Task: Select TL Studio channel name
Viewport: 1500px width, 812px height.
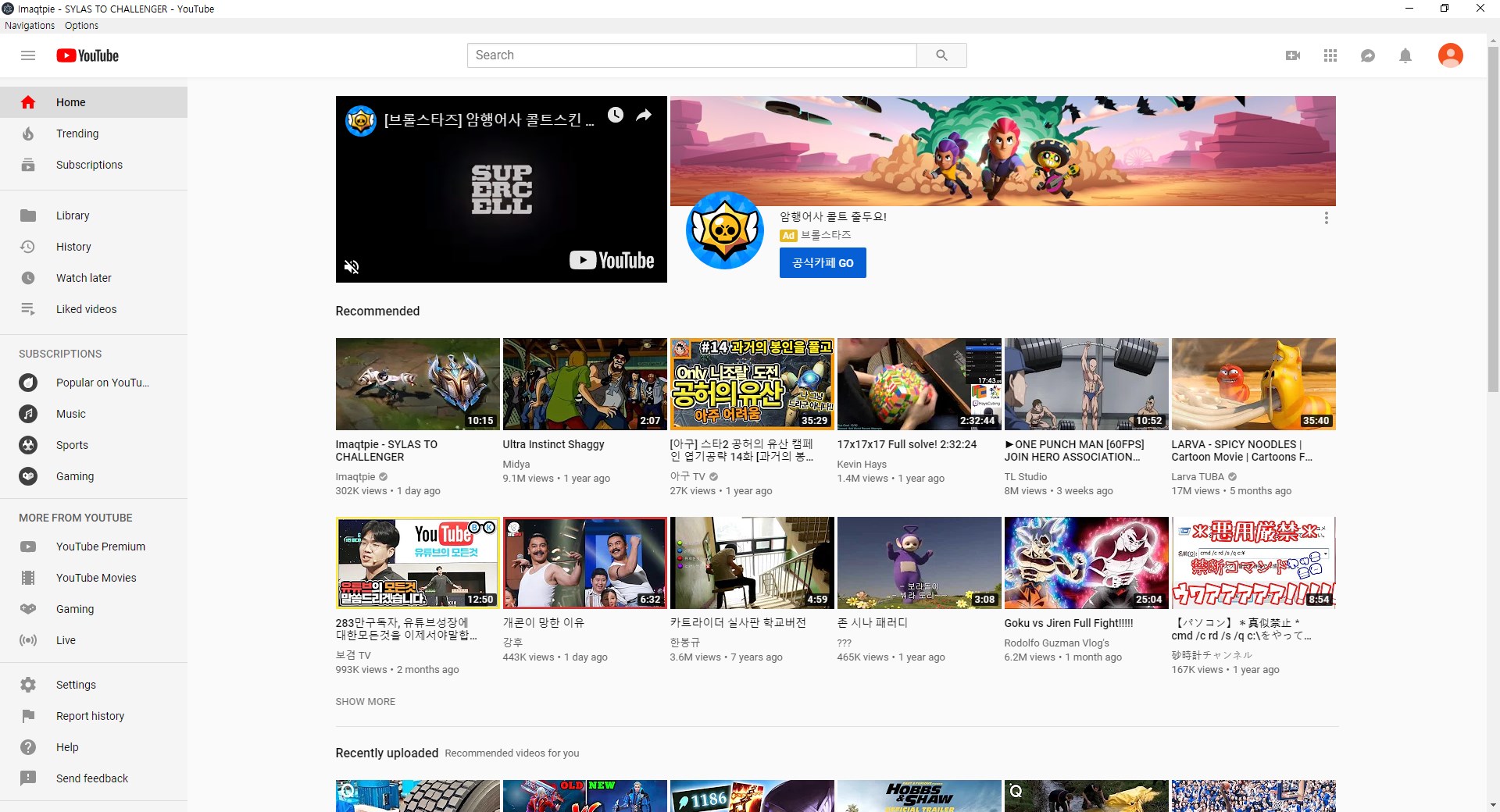Action: (x=1025, y=477)
